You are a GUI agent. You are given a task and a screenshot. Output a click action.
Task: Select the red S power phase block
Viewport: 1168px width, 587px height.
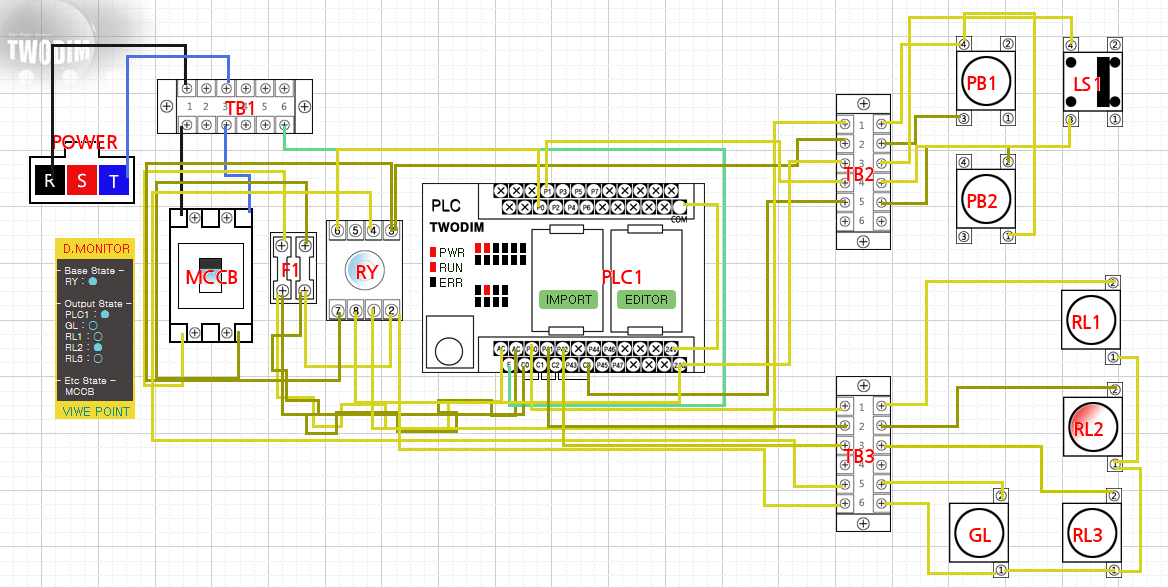(81, 181)
